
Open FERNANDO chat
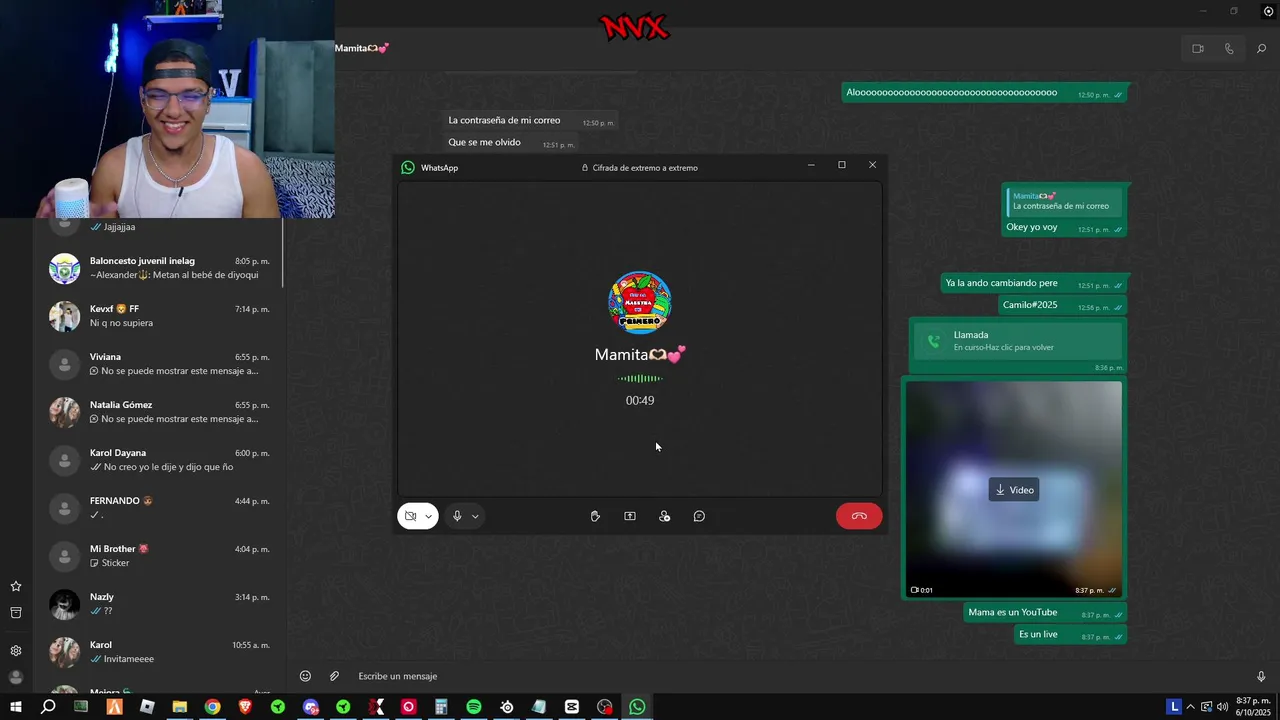(160, 508)
